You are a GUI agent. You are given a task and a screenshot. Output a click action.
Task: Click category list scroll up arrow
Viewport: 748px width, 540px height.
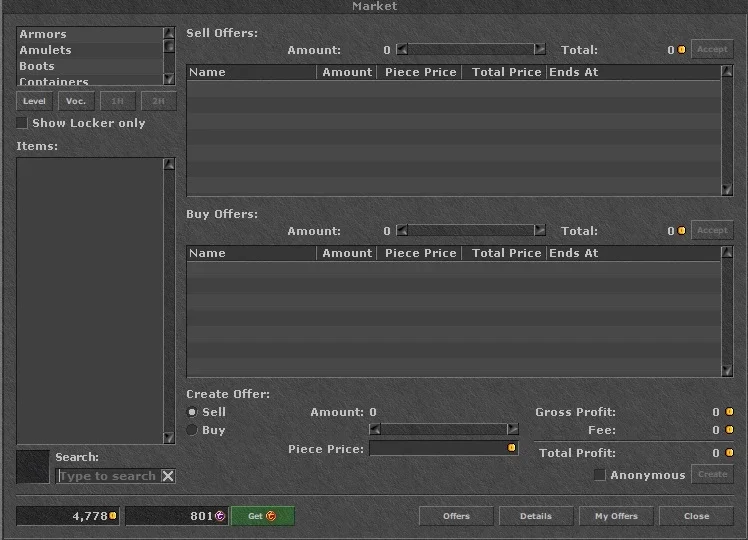pos(169,33)
